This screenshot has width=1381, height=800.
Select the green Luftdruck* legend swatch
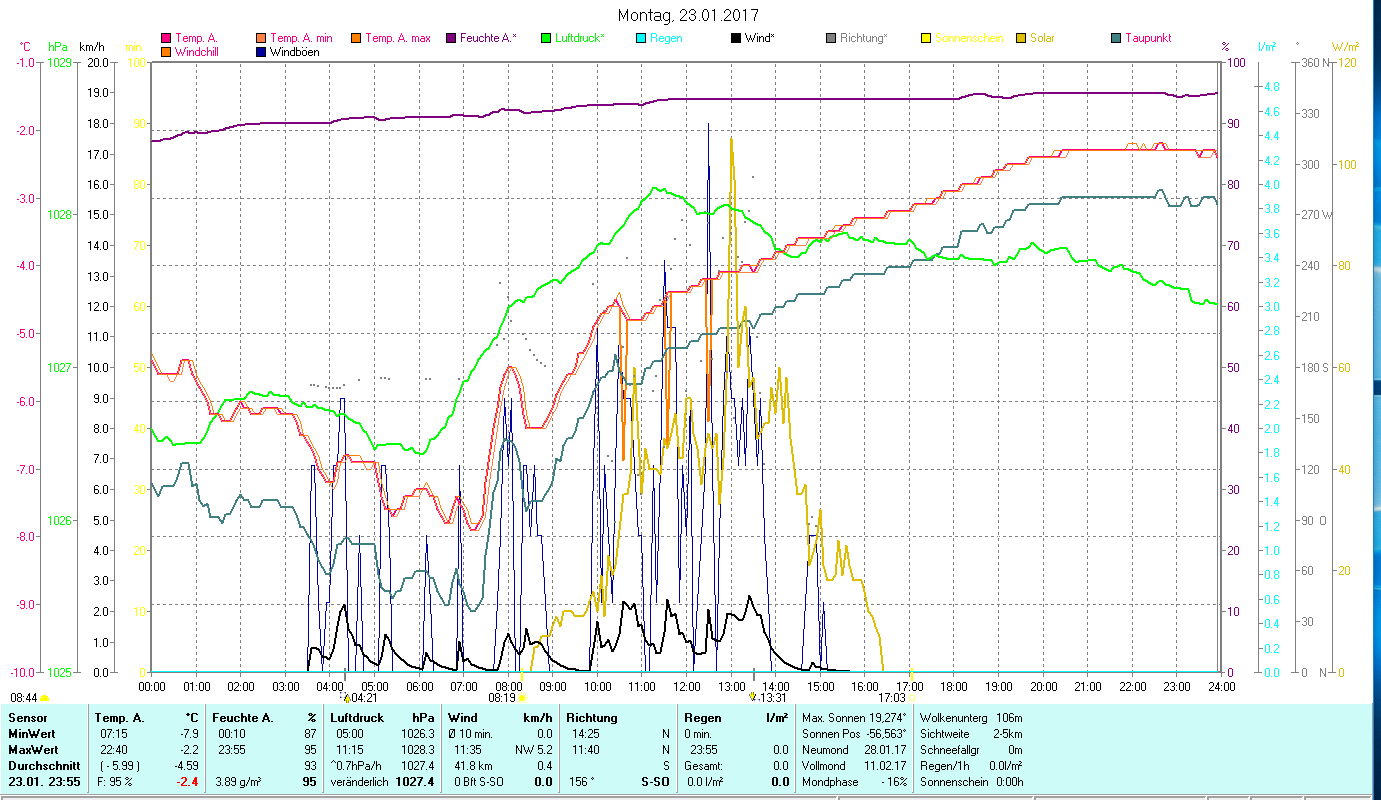pyautogui.click(x=546, y=39)
